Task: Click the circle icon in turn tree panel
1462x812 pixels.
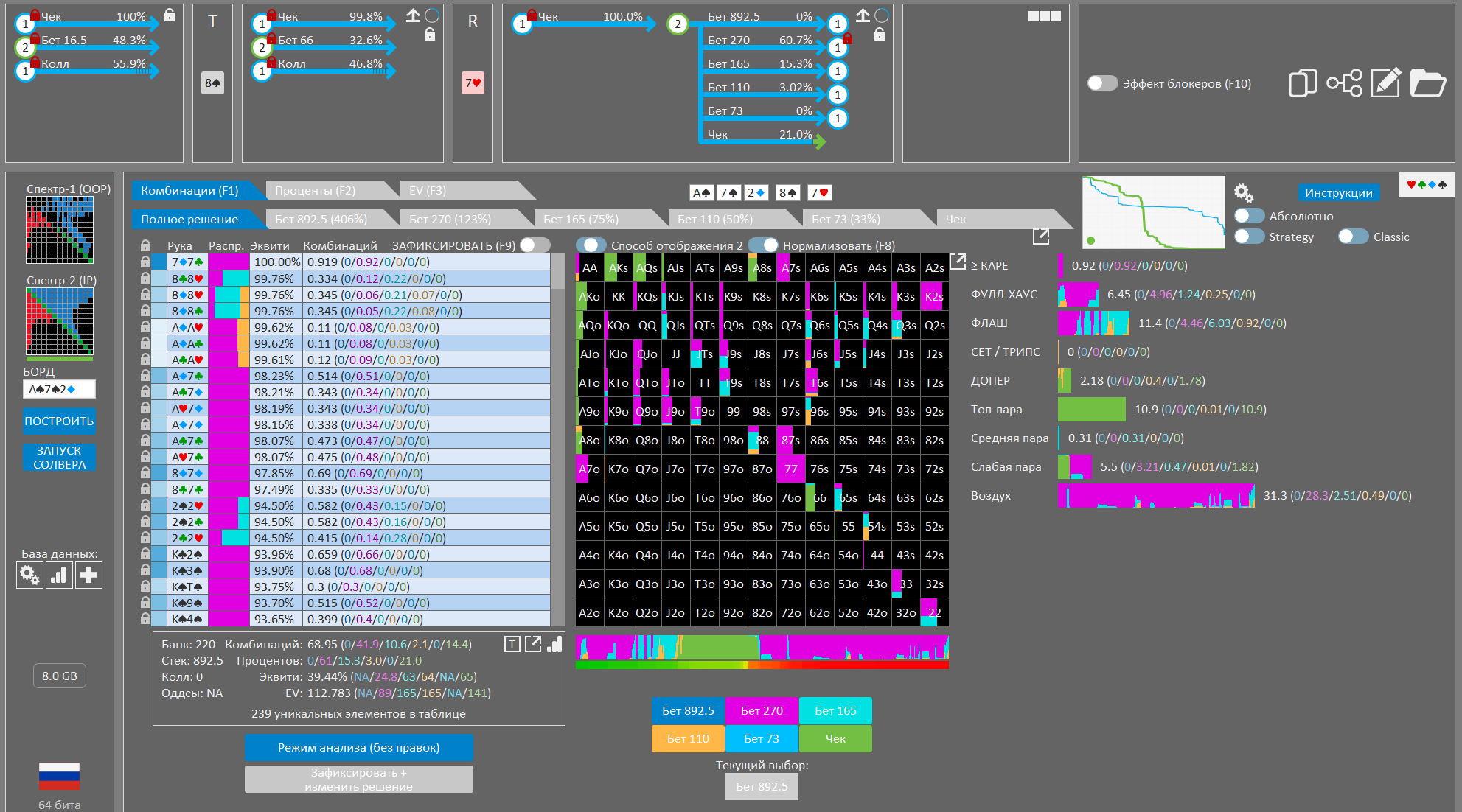Action: 432,15
